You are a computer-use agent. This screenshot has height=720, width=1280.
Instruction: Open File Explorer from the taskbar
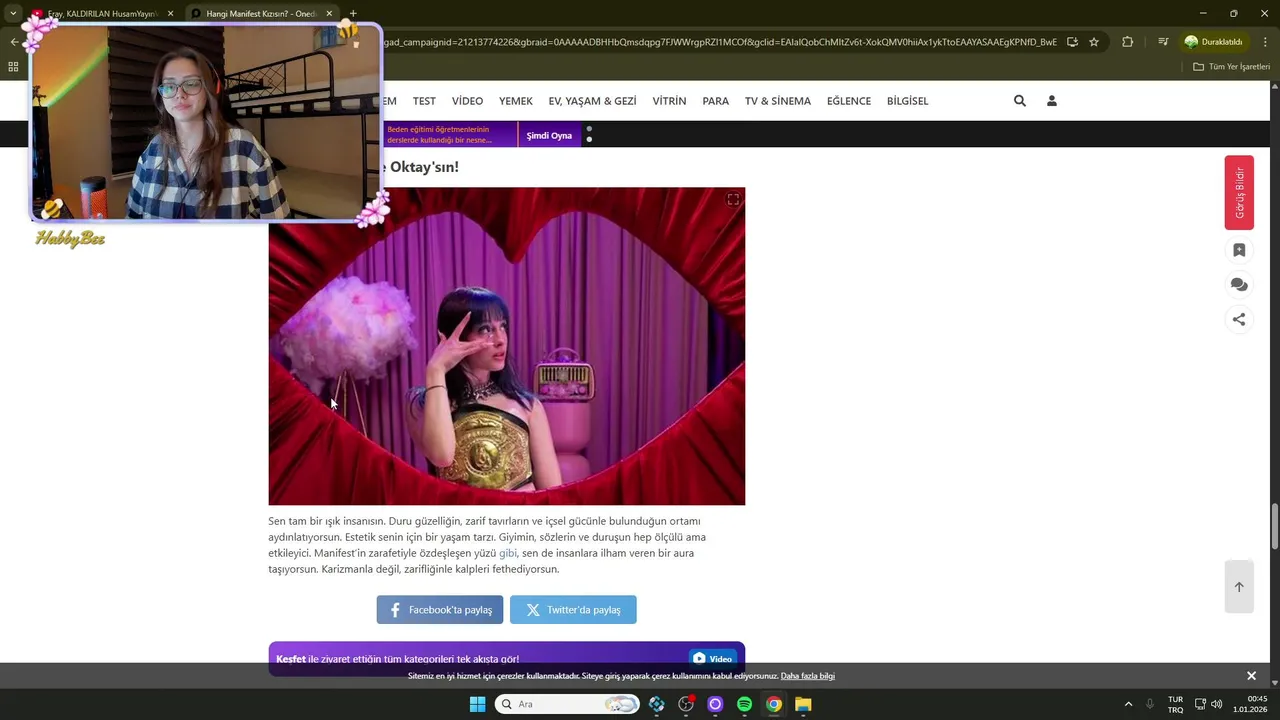tap(803, 704)
